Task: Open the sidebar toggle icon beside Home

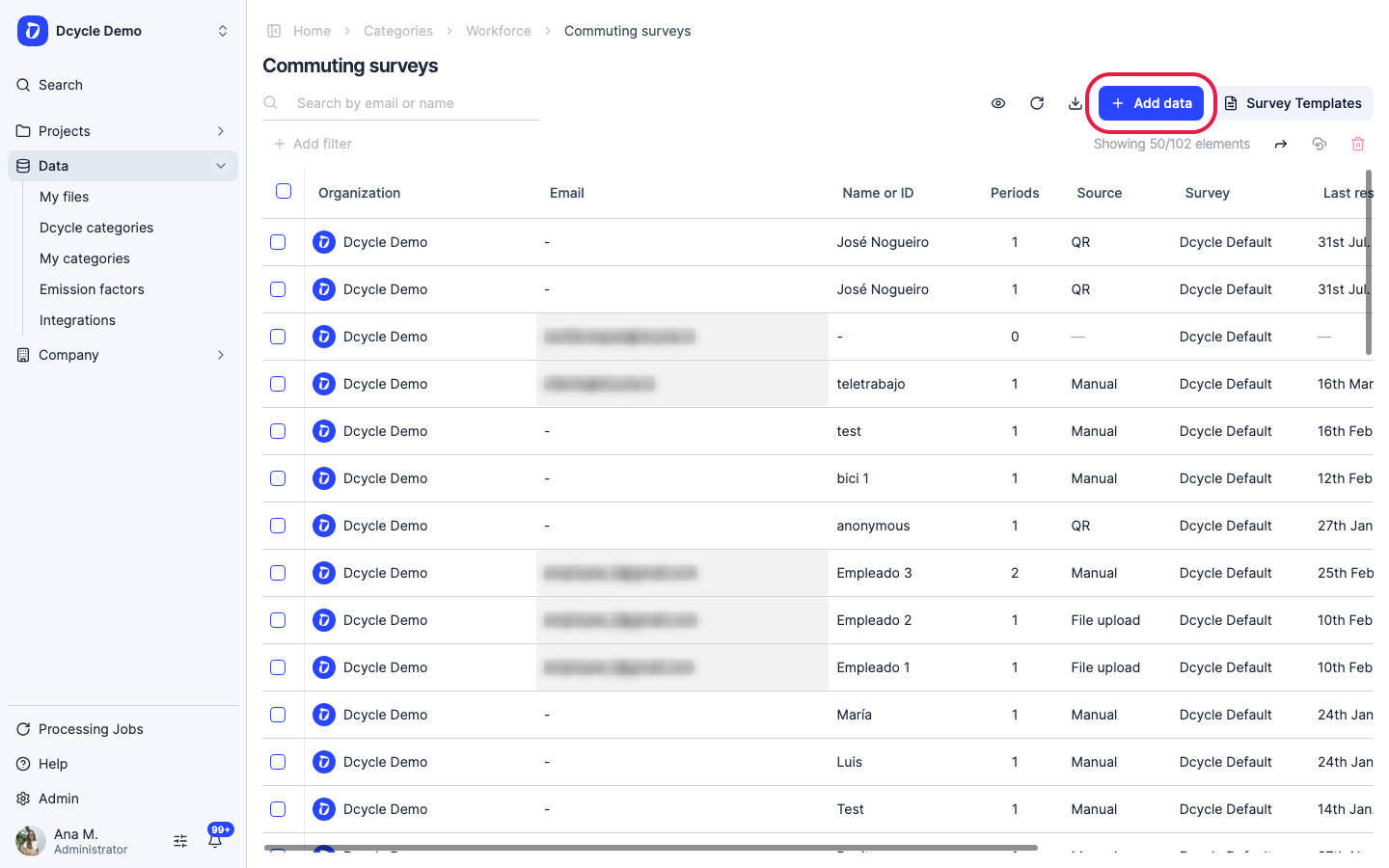Action: [x=274, y=31]
